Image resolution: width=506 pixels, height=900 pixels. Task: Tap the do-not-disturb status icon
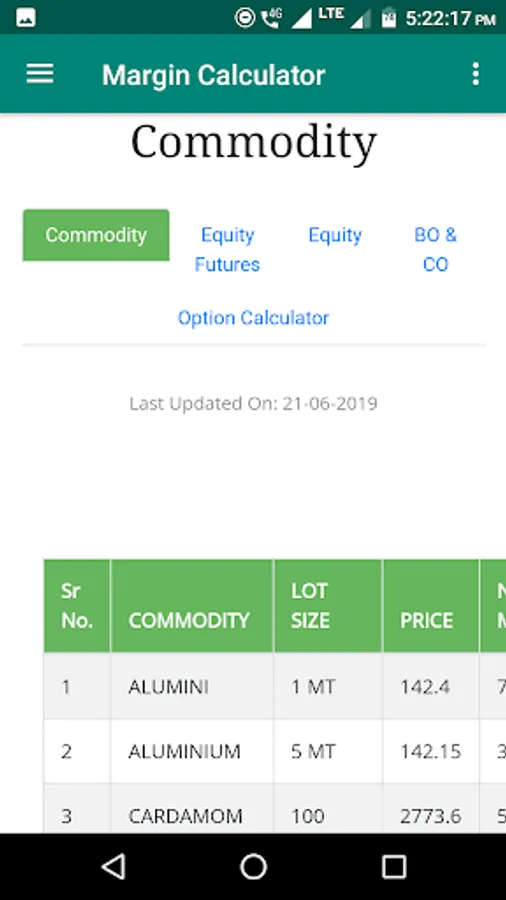244,18
